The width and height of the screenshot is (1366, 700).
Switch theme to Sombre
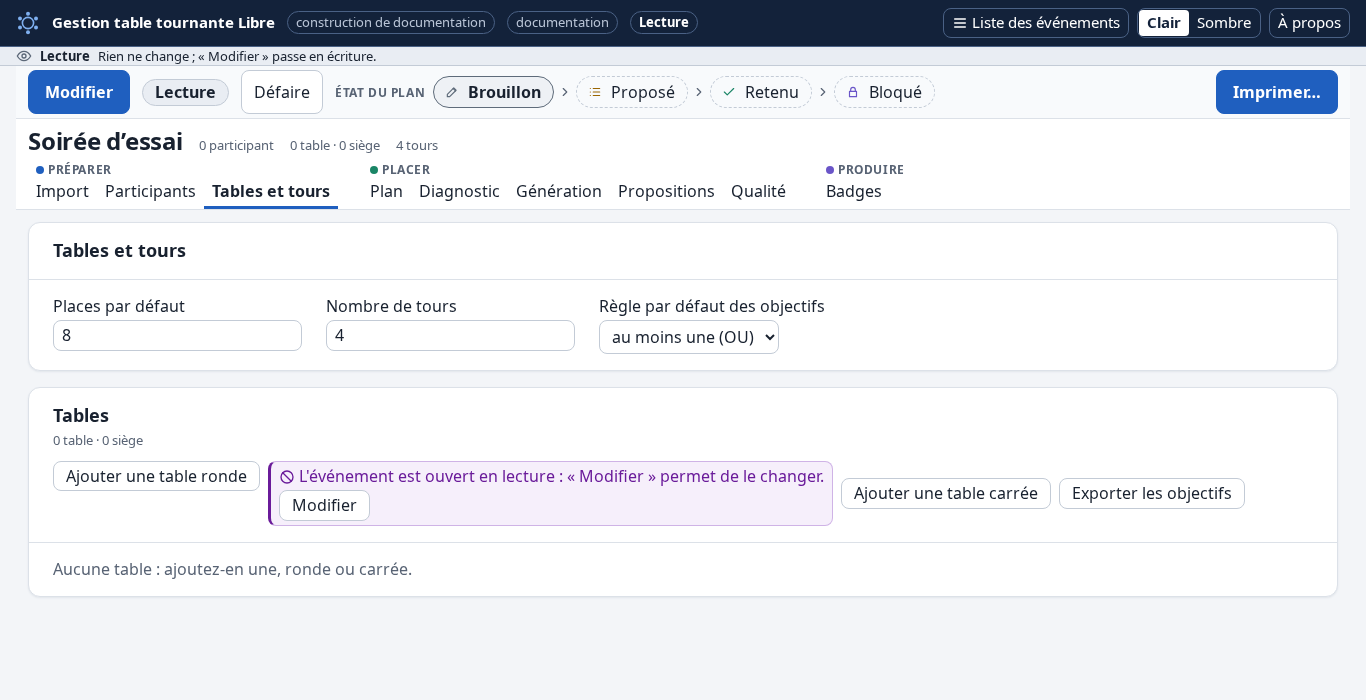1223,23
